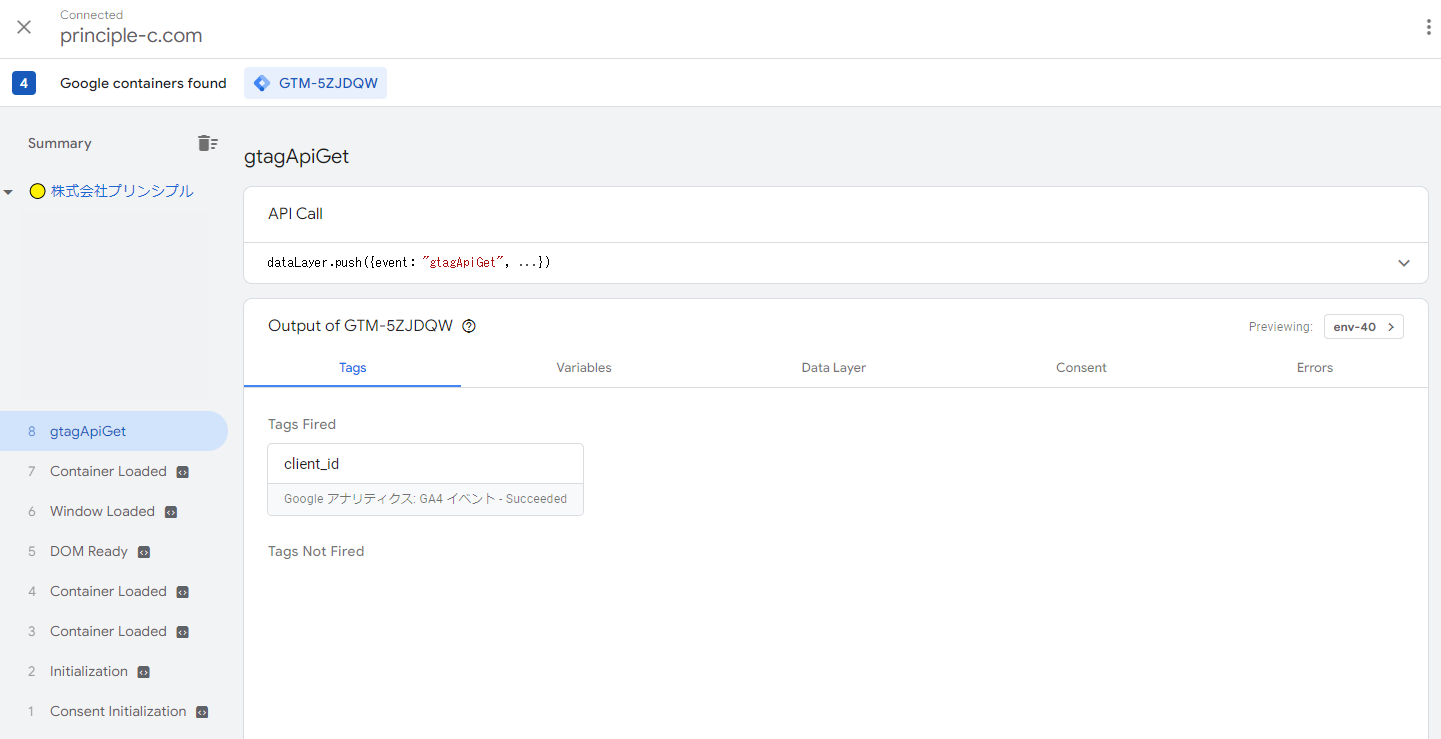This screenshot has width=1441, height=739.
Task: Switch to the Variables tab
Action: point(584,368)
